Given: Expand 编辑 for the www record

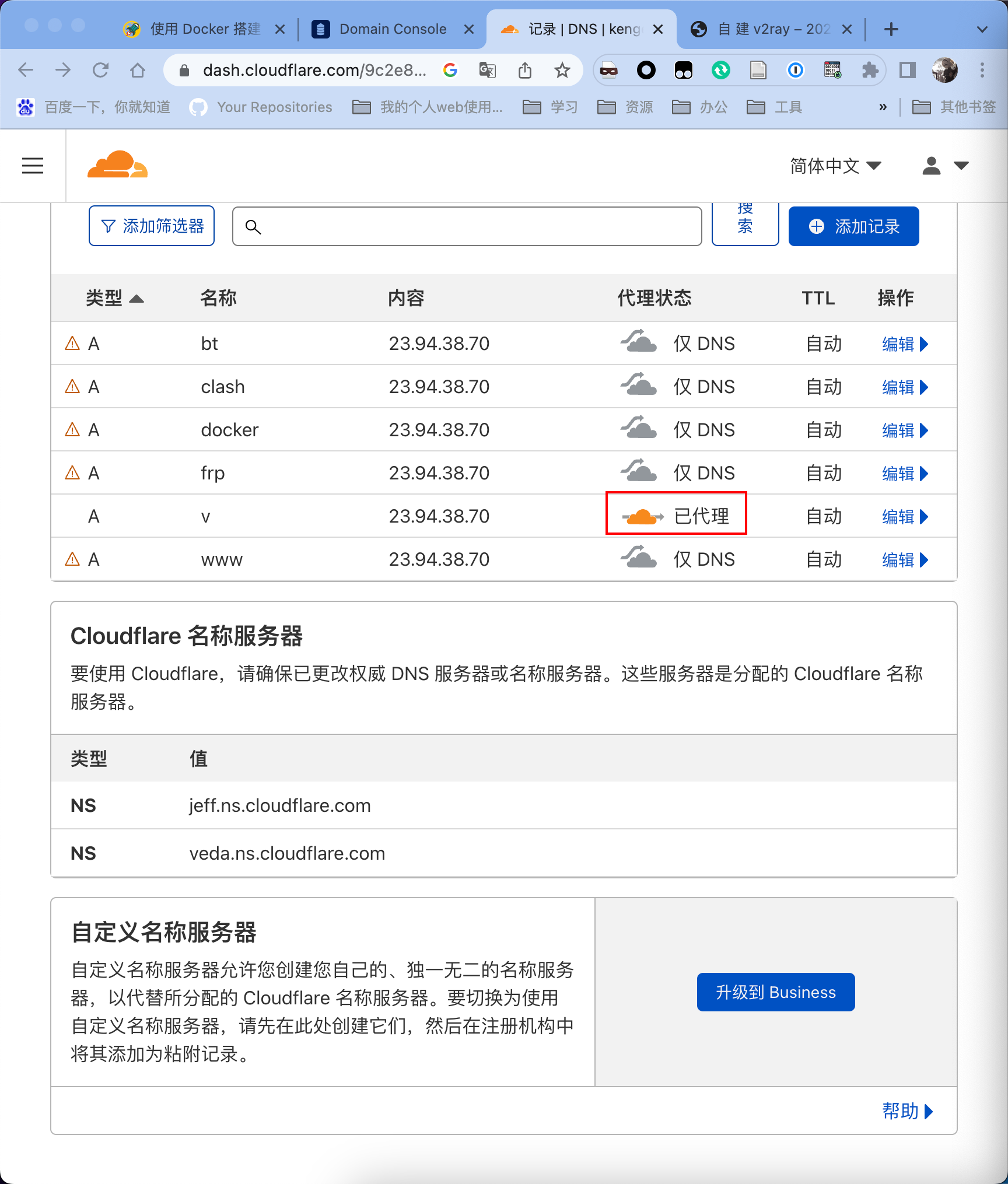Looking at the screenshot, I should pyautogui.click(x=905, y=560).
